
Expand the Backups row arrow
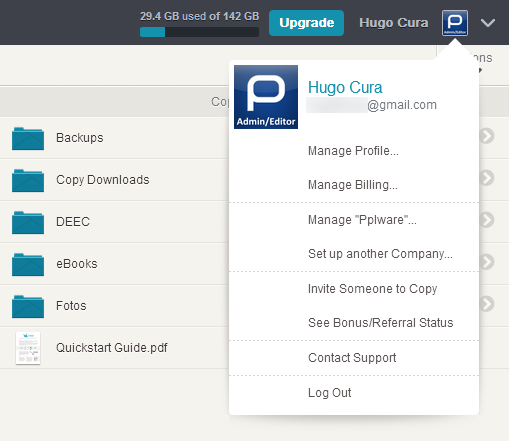[x=487, y=136]
